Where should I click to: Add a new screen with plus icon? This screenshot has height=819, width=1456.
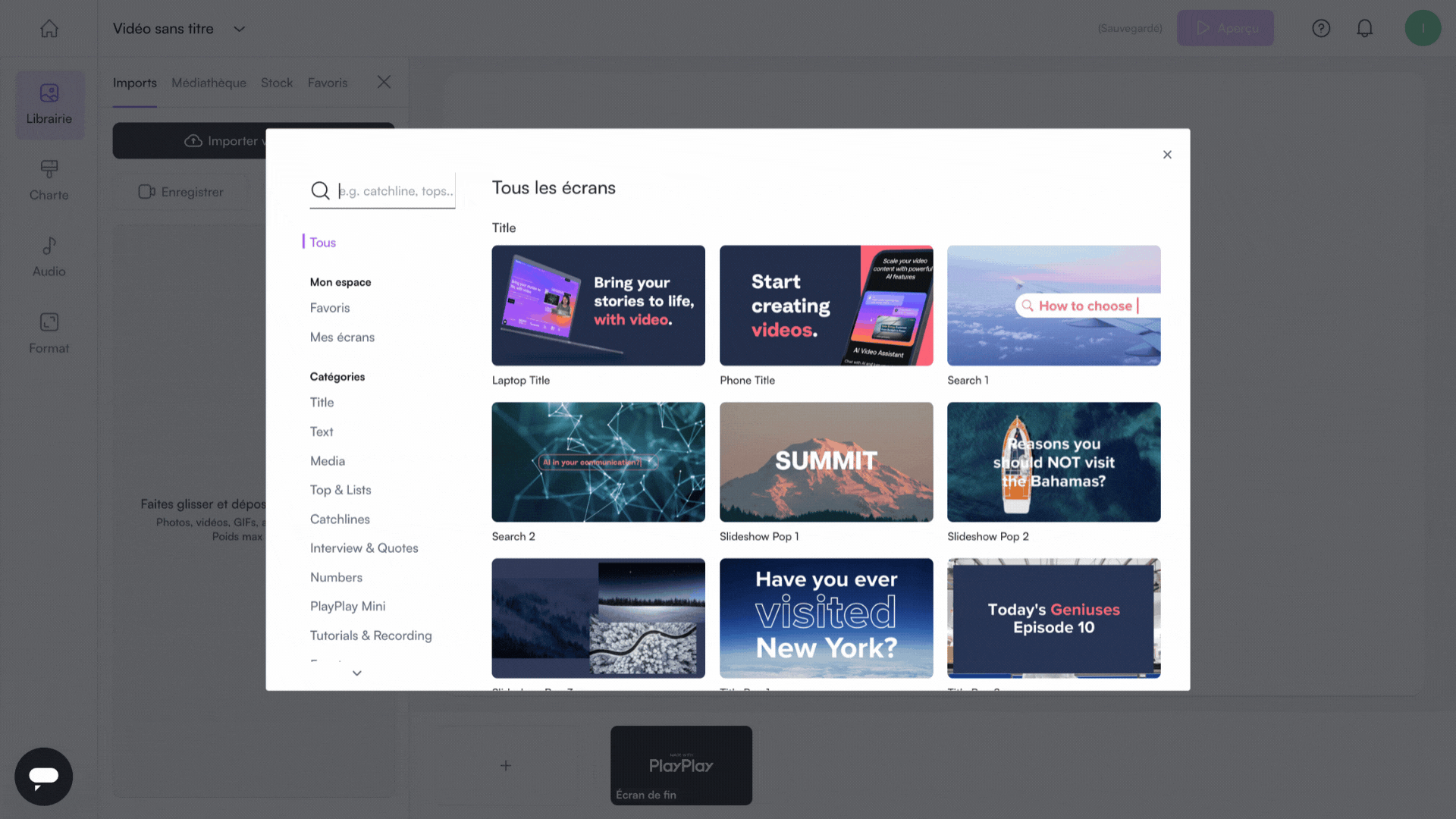[x=506, y=766]
